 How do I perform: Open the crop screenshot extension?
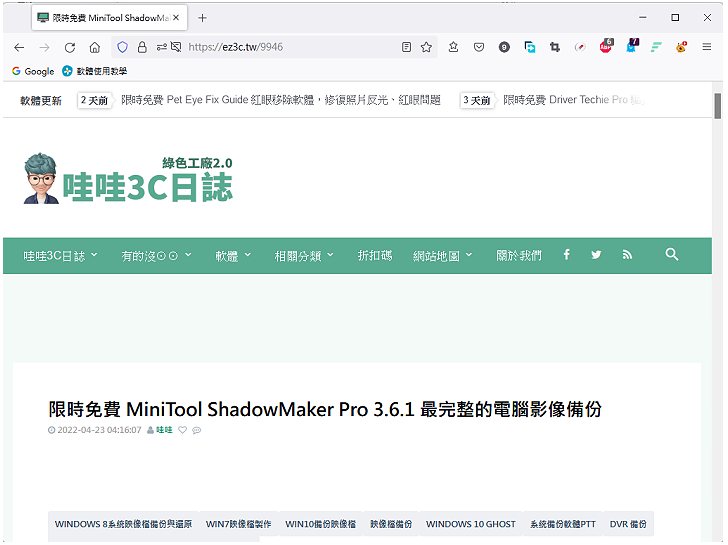[554, 47]
